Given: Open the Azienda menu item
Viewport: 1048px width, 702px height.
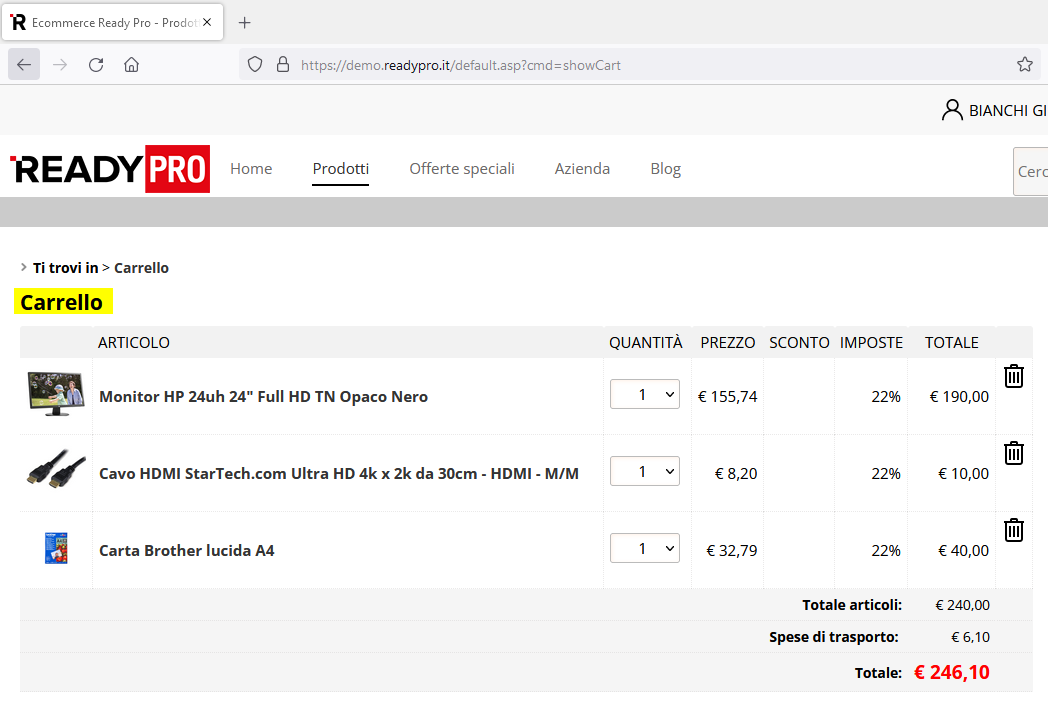Looking at the screenshot, I should point(582,168).
